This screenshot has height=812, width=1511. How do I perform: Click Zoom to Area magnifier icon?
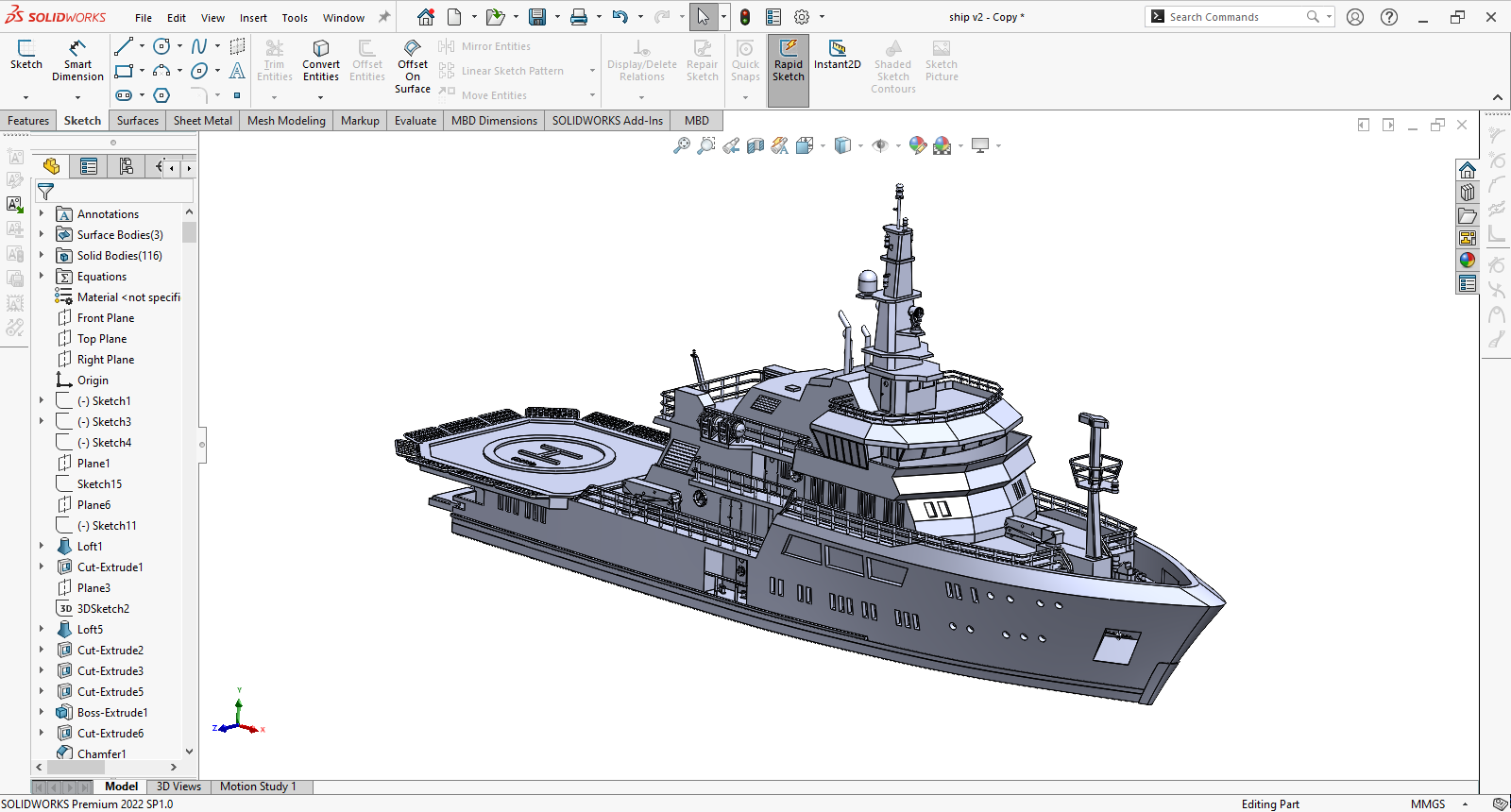pyautogui.click(x=705, y=145)
